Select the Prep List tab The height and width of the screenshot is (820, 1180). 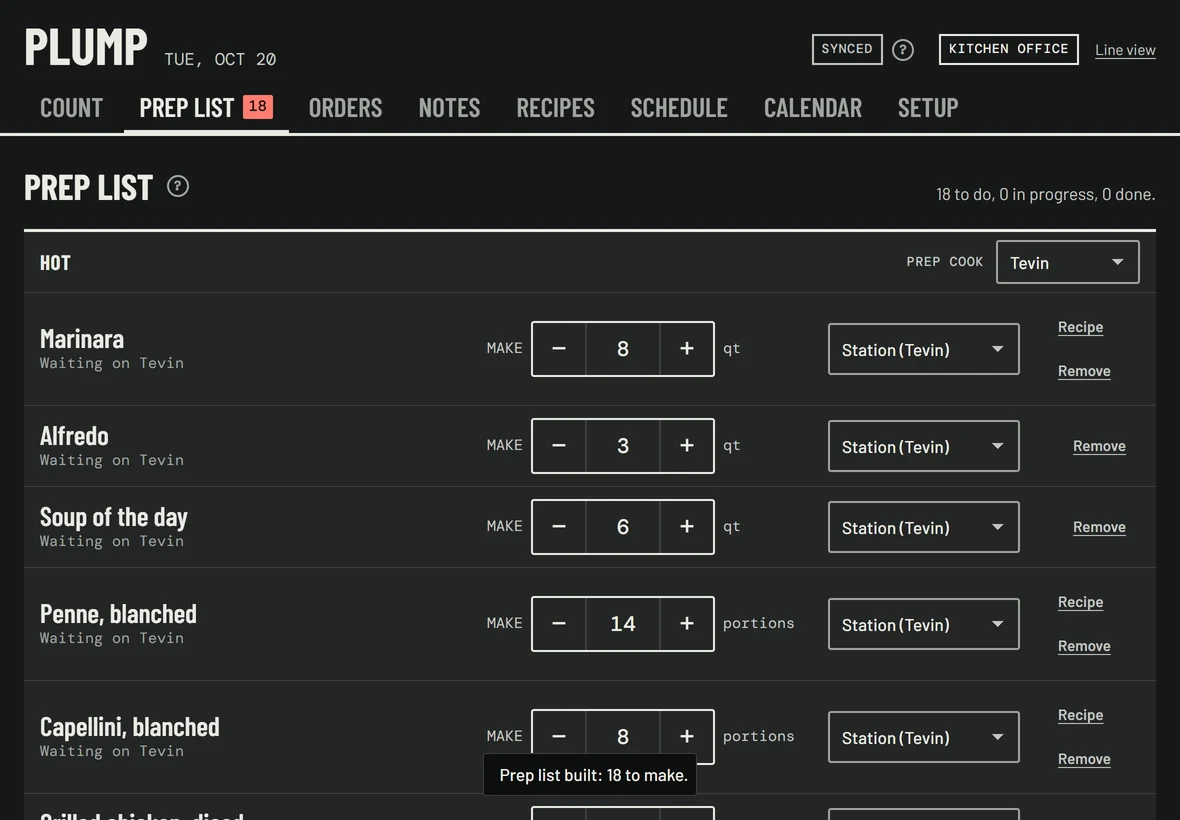[206, 108]
